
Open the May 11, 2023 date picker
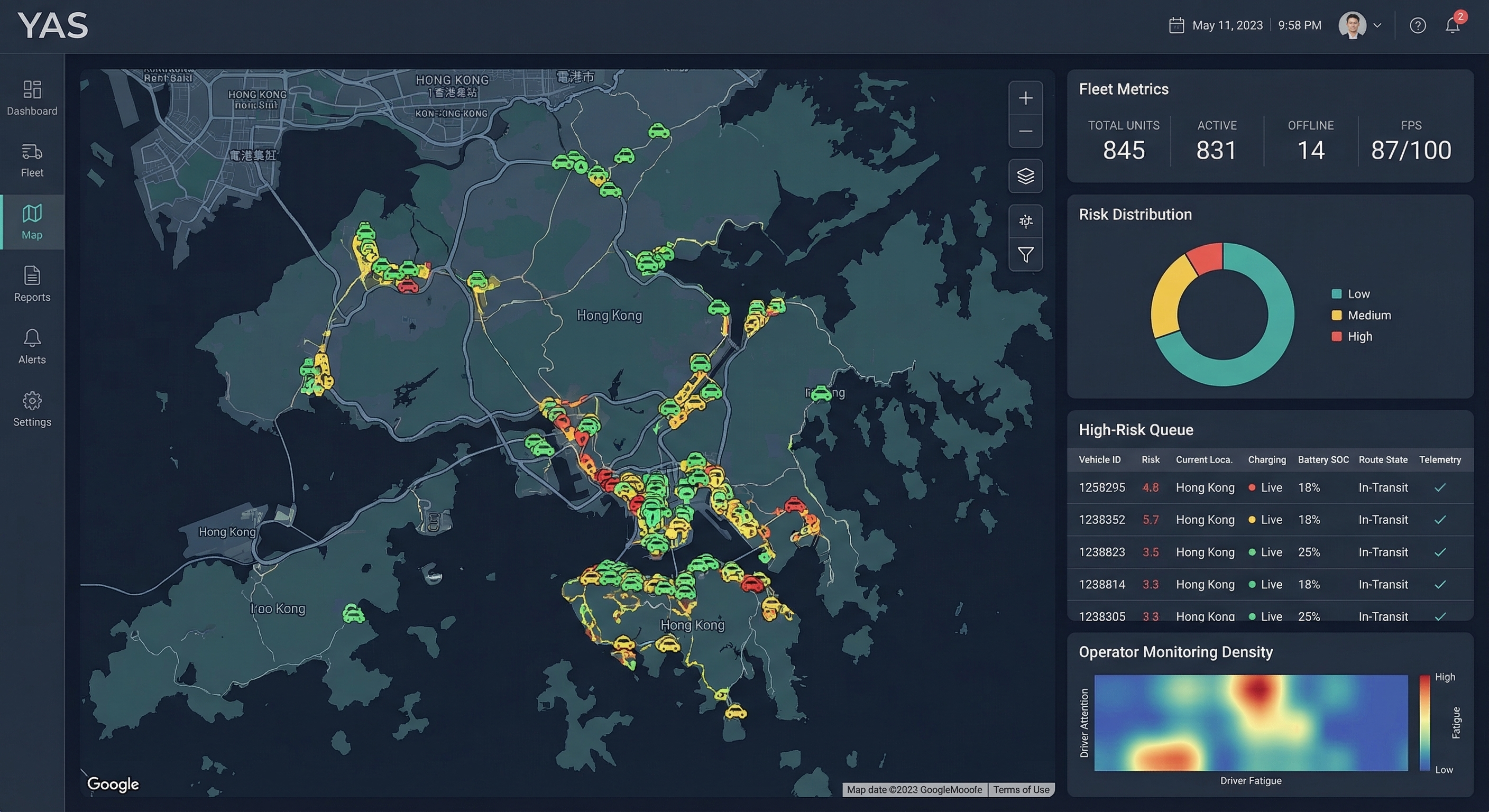(x=1216, y=25)
